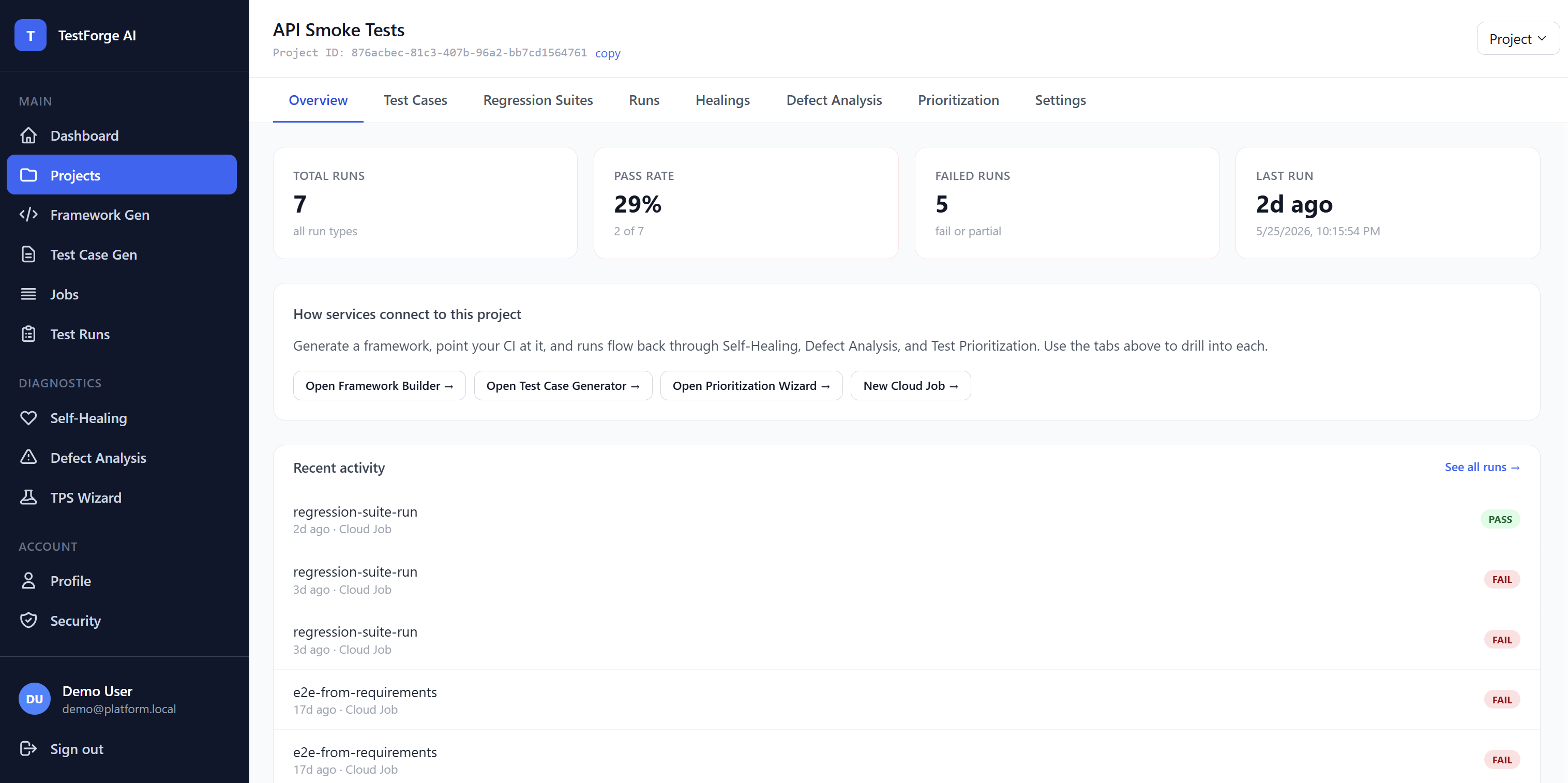Switch to the Prioritization tab
1568x783 pixels.
(x=958, y=100)
